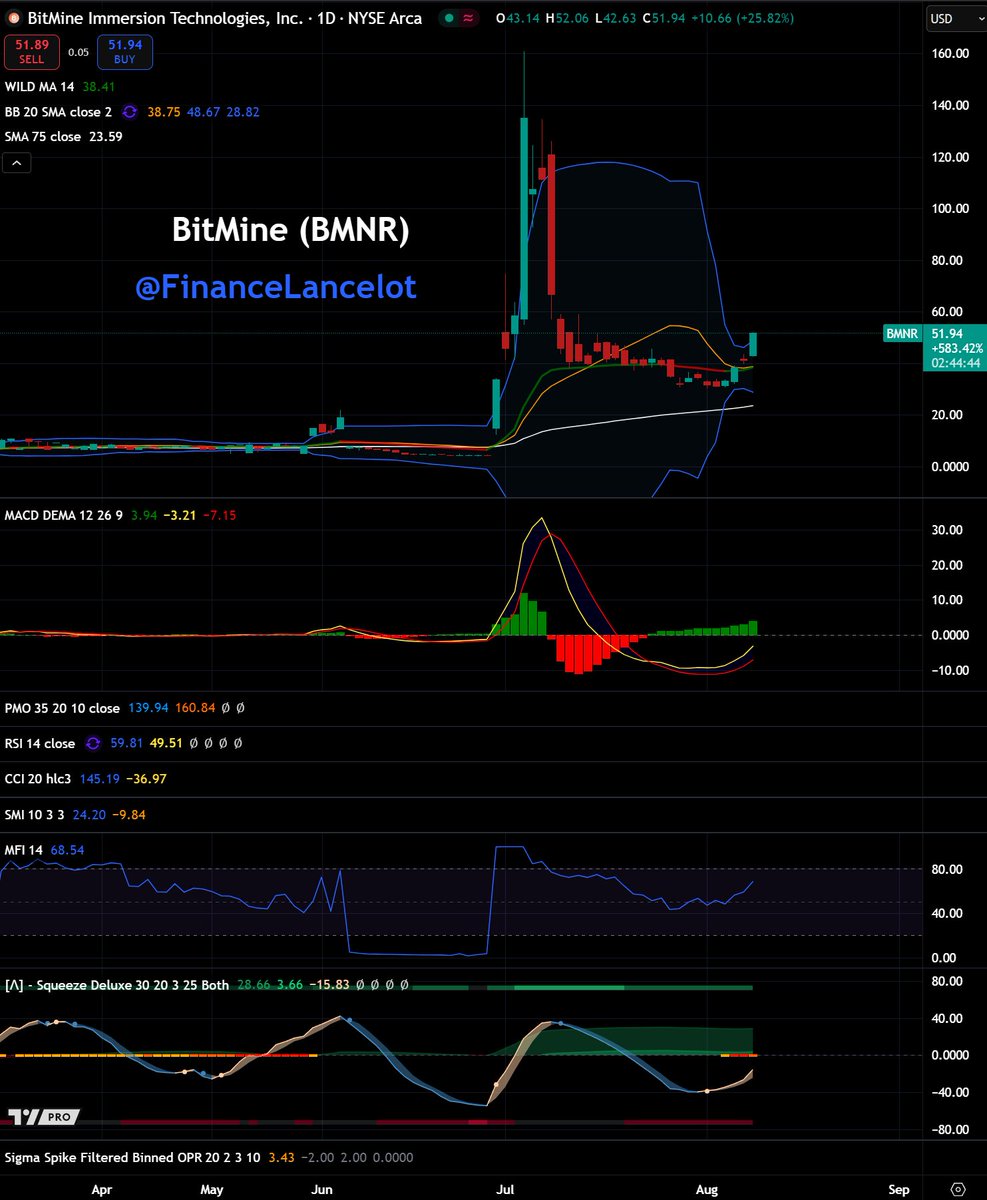Toggle the WILD MA 14 indicator
The height and width of the screenshot is (1200, 987).
tap(35, 87)
